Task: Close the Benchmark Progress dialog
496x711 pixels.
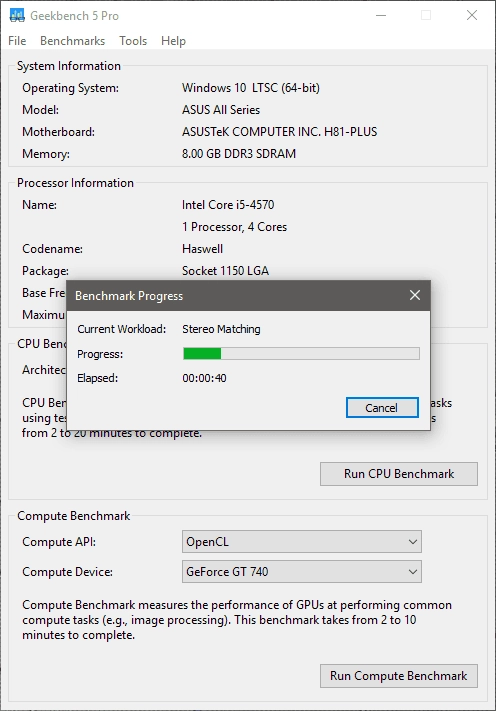Action: point(414,295)
